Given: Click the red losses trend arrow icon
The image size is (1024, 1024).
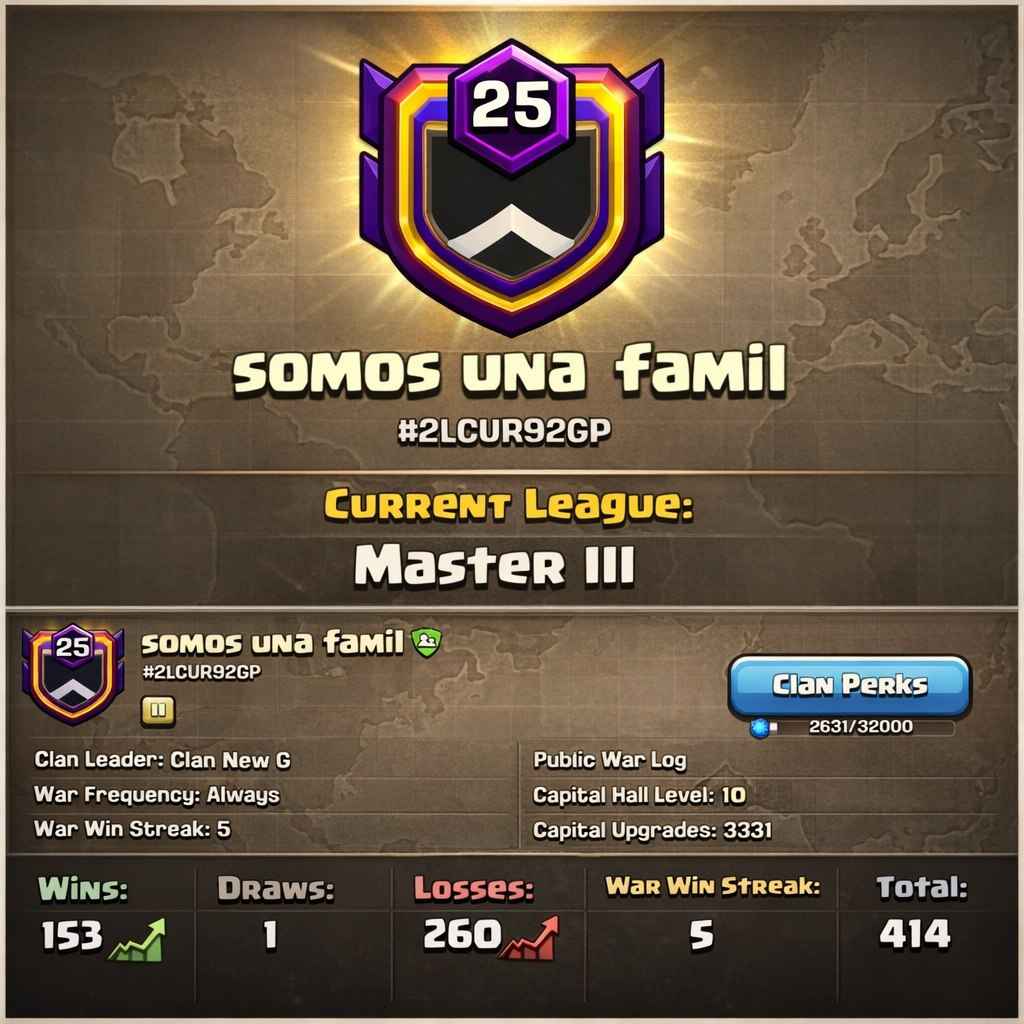Looking at the screenshot, I should click(530, 938).
